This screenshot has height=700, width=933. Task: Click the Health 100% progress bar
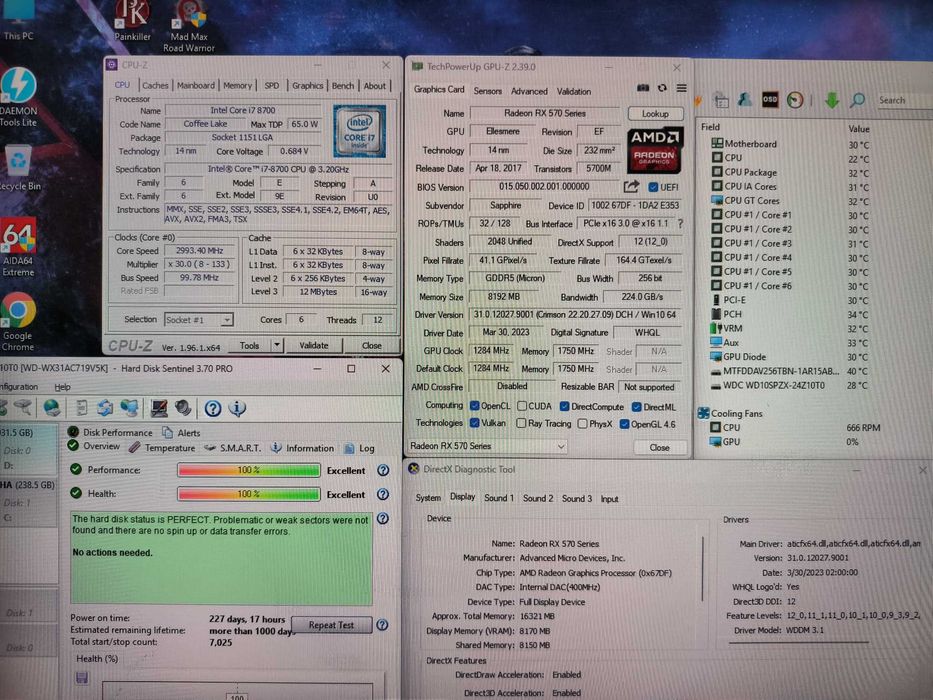point(248,494)
